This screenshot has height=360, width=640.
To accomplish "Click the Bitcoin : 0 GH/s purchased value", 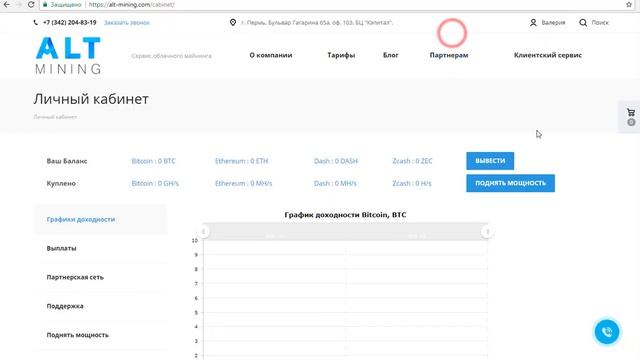I will click(155, 183).
